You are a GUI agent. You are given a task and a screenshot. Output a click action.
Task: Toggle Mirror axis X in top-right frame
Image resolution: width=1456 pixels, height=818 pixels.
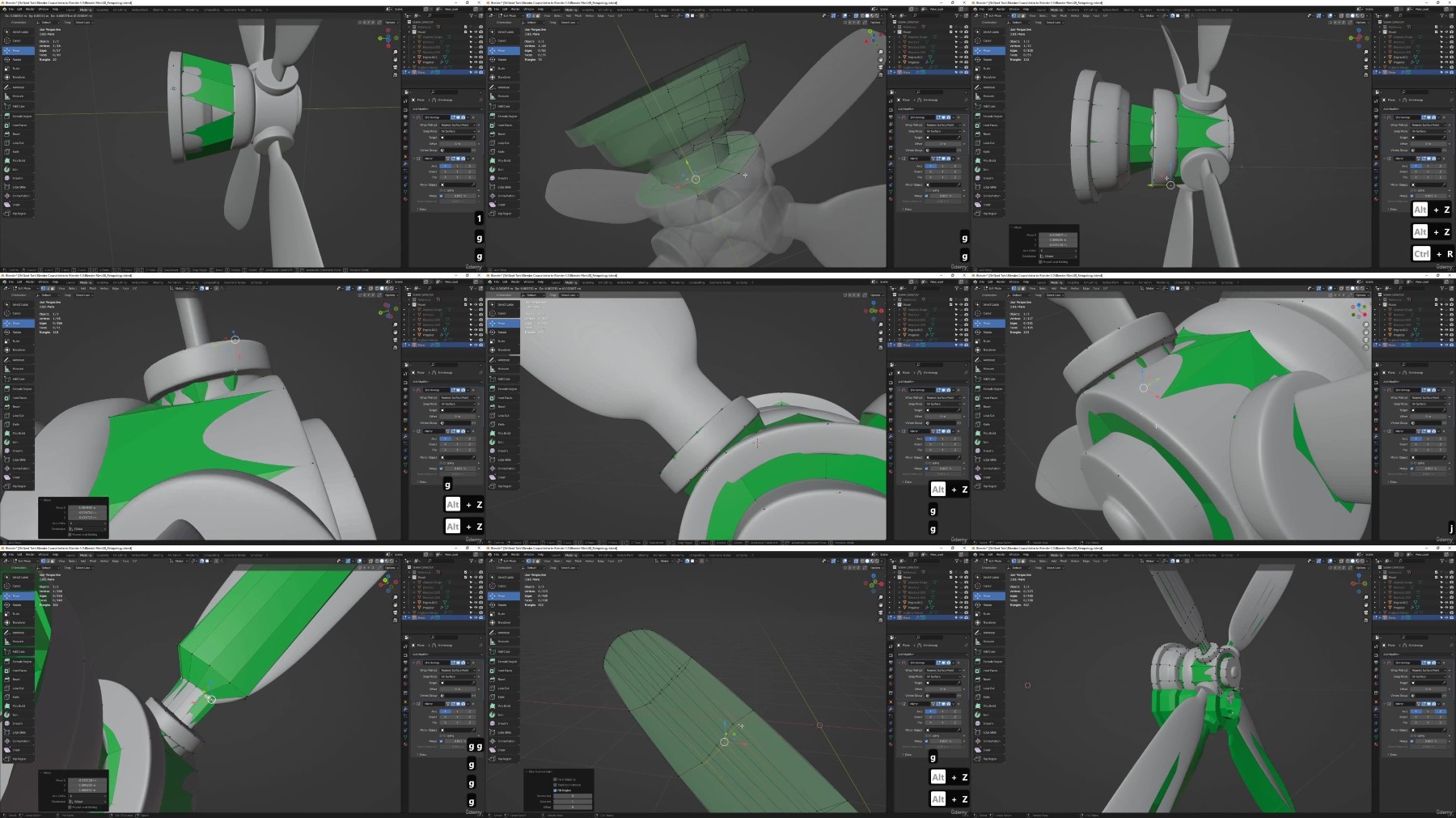coord(1416,166)
